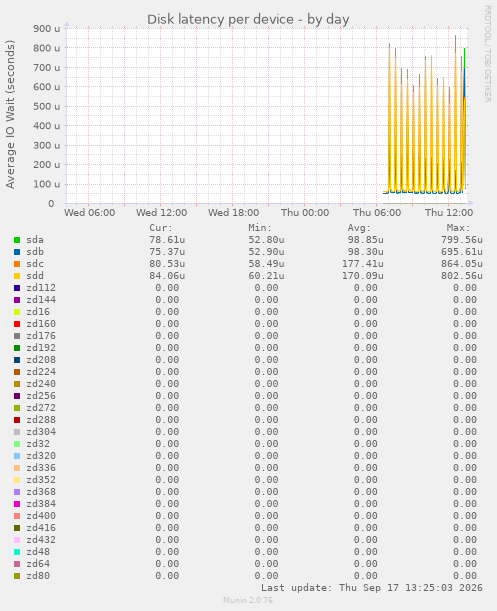Click the red zd160 legend swatch

coord(17,324)
